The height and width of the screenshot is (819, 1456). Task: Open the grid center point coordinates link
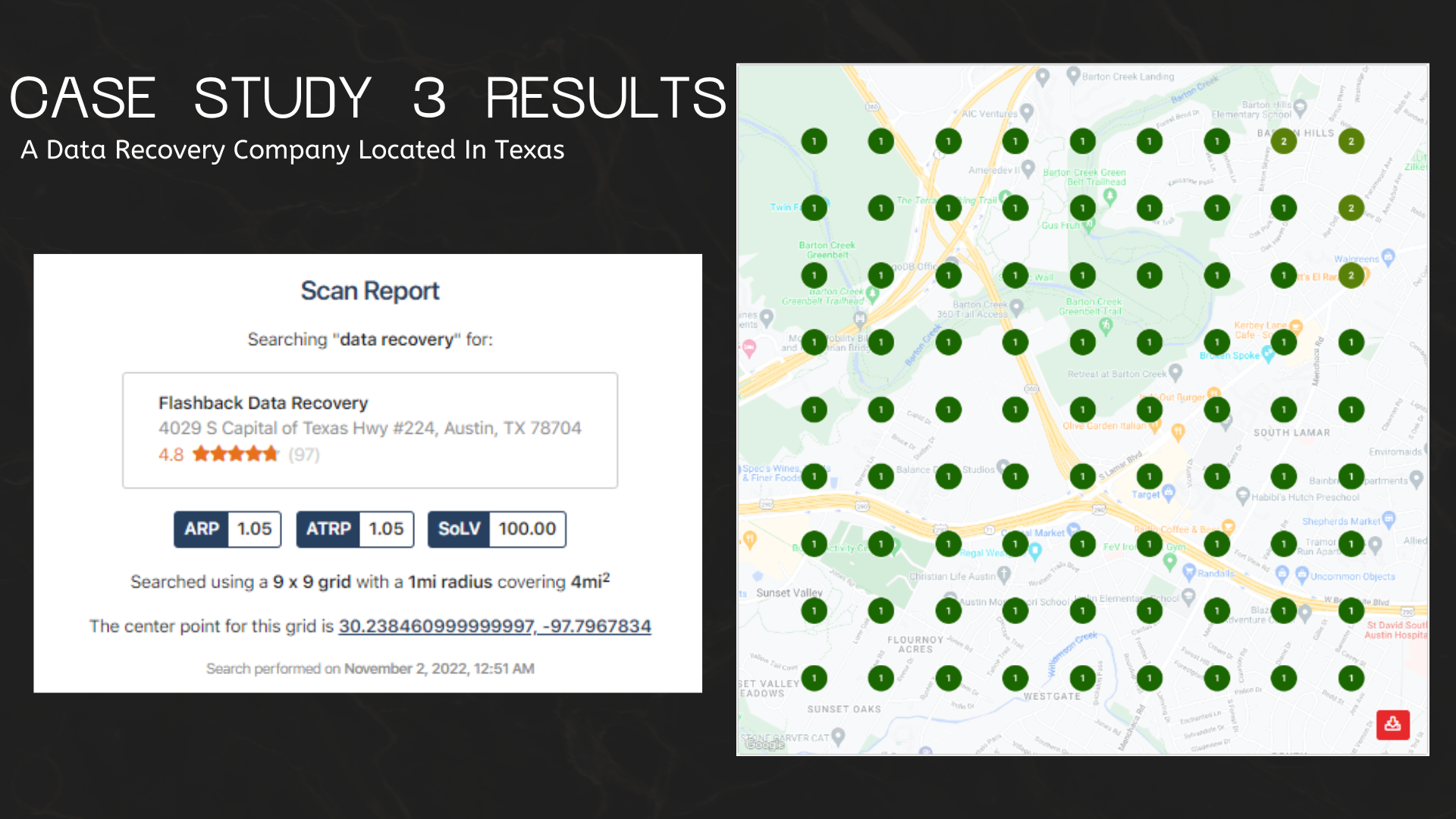(x=494, y=626)
